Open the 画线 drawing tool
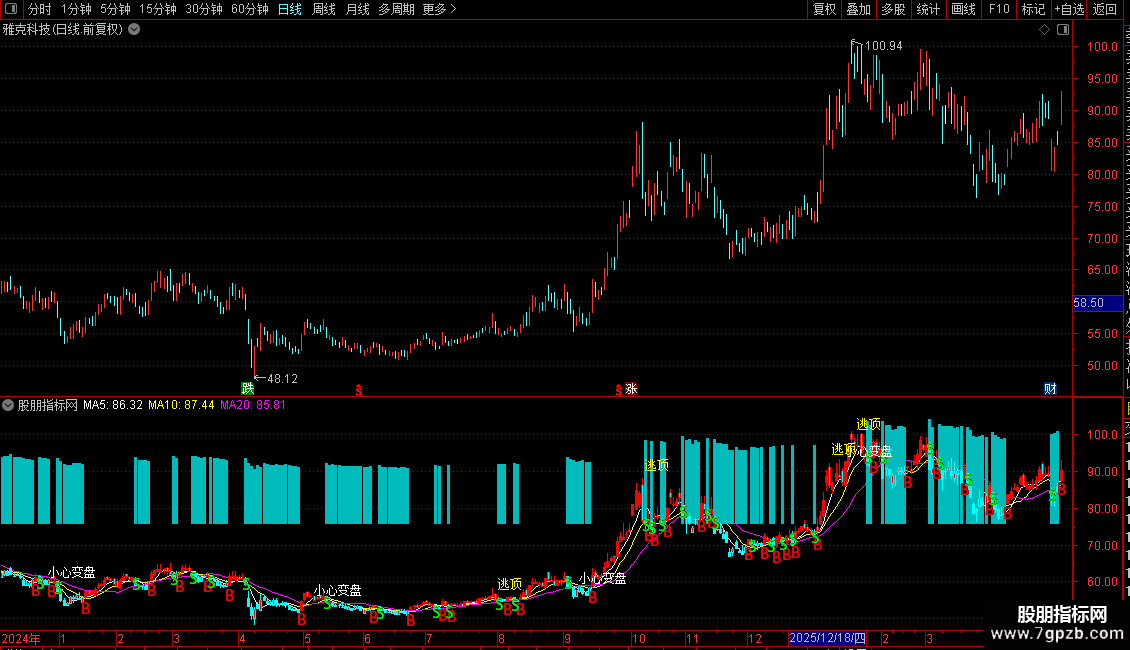This screenshot has height=650, width=1130. point(964,9)
